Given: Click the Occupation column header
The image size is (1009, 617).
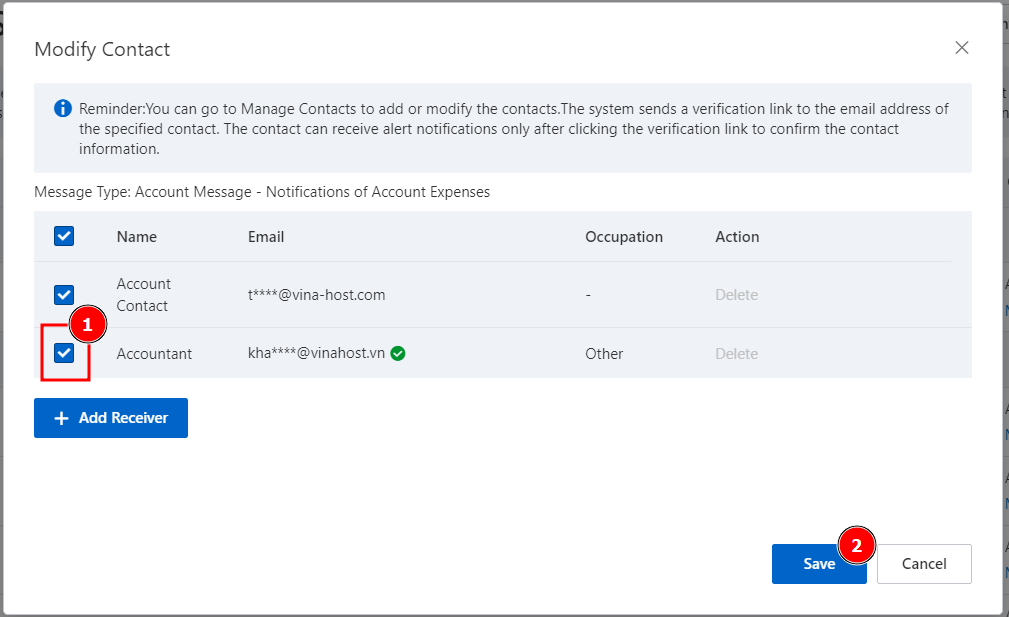Looking at the screenshot, I should tap(624, 237).
